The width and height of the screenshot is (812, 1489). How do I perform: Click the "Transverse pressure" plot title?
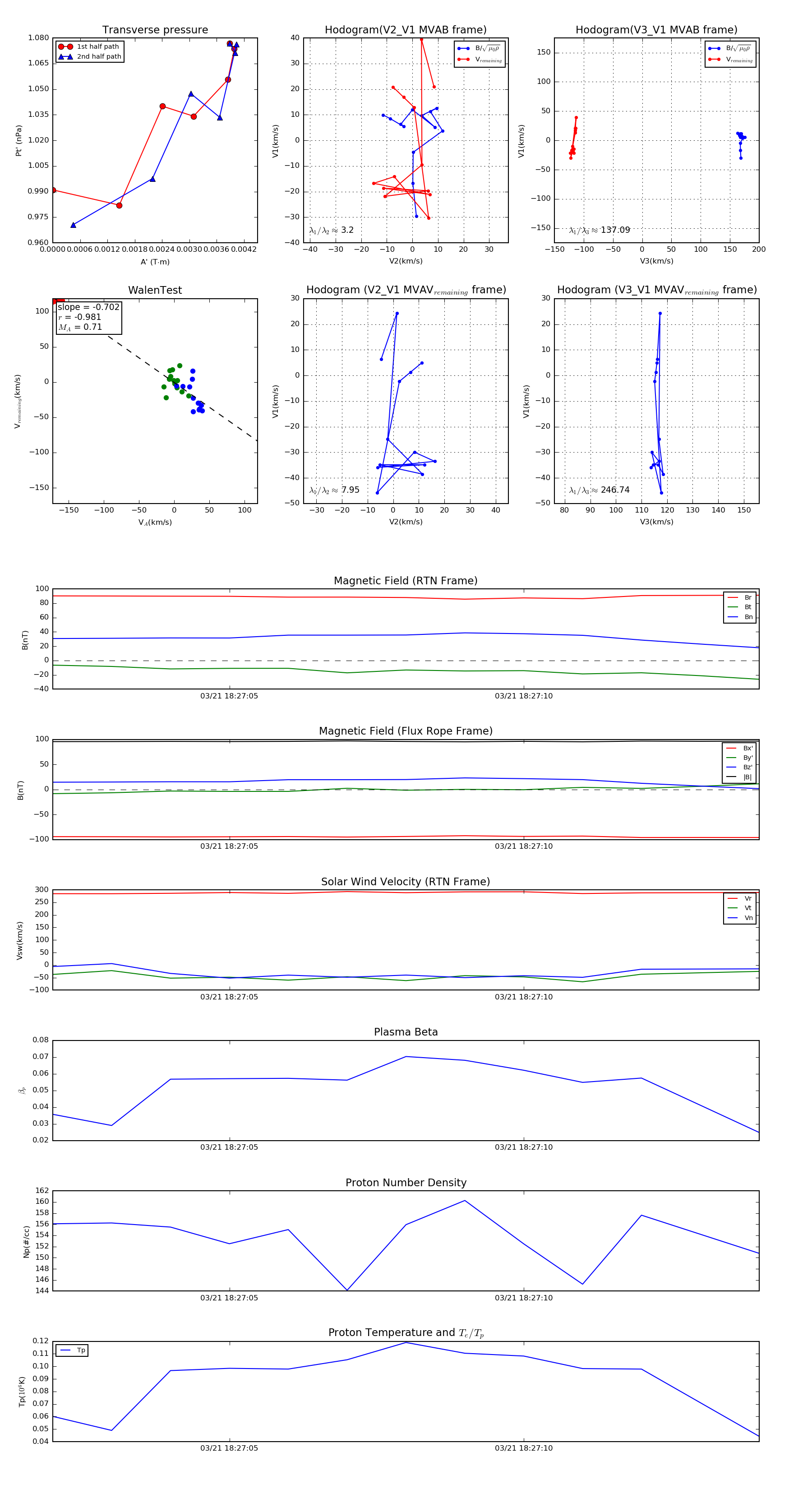click(155, 30)
